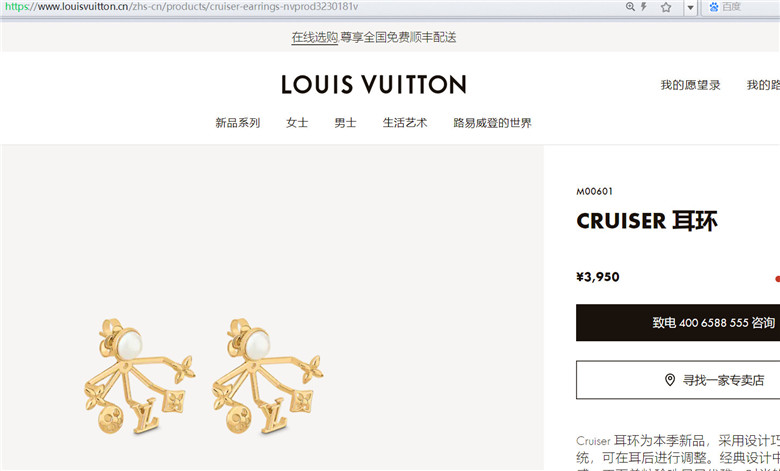This screenshot has width=780, height=471.
Task: Open the 女士 menu
Action: pos(297,123)
